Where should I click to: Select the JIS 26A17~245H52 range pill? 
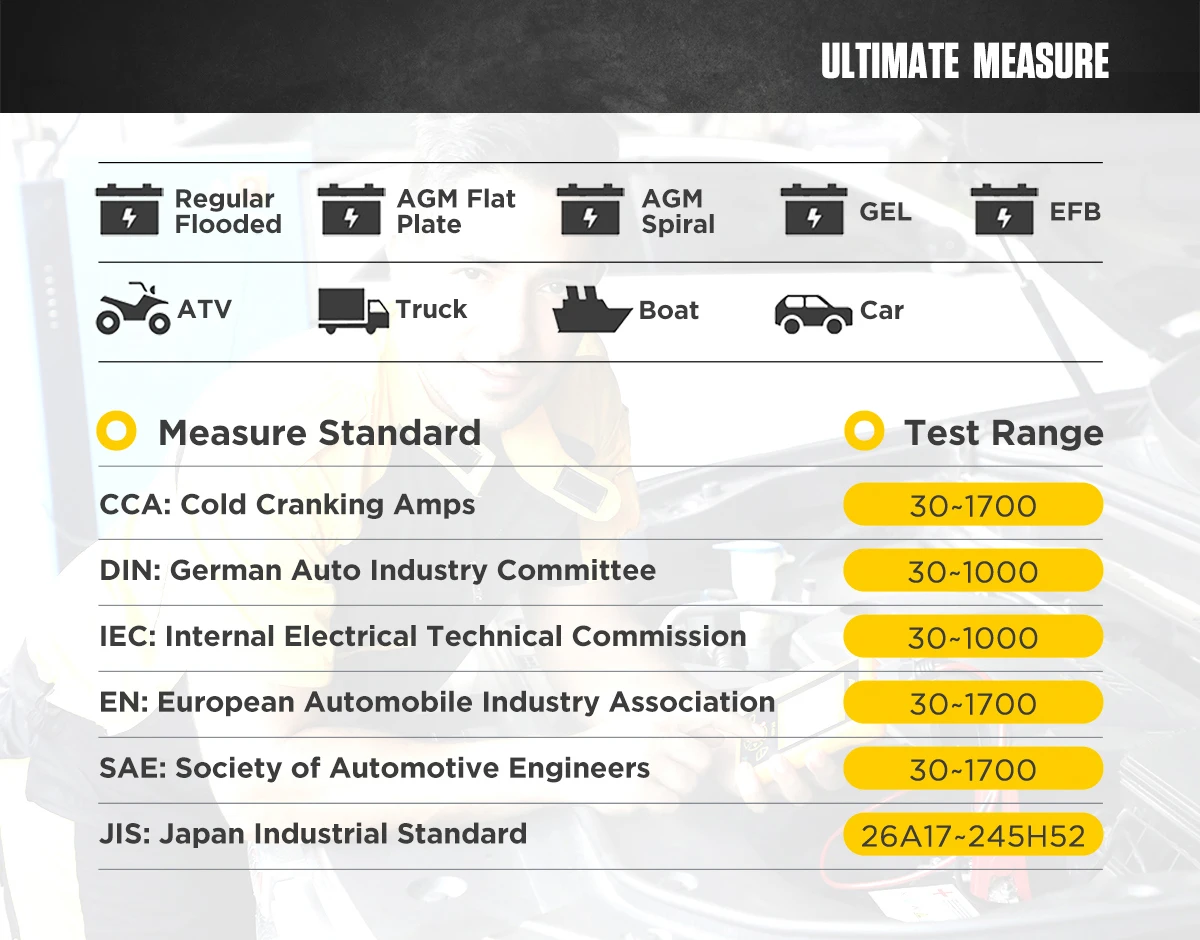pos(973,835)
